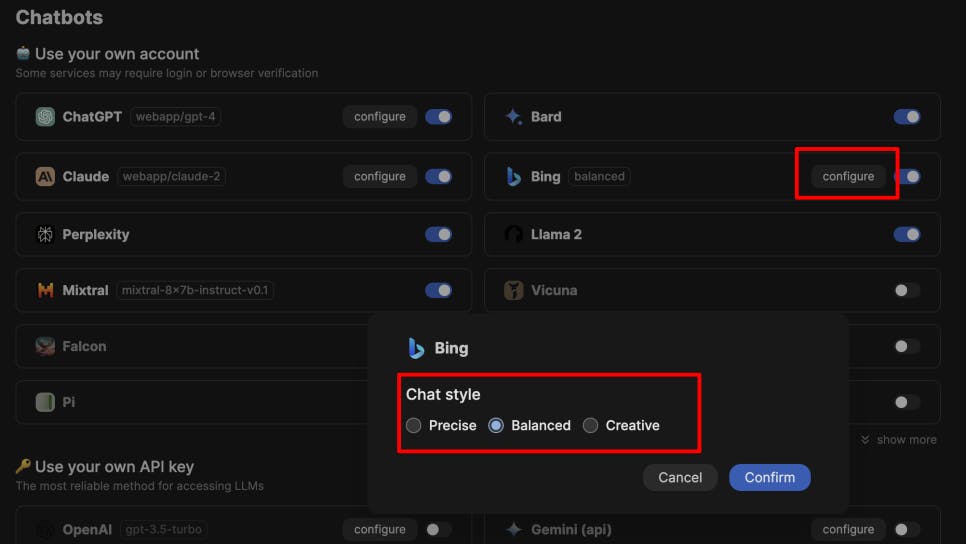966x544 pixels.
Task: Click the key icon beside API key heading
Action: 23,466
